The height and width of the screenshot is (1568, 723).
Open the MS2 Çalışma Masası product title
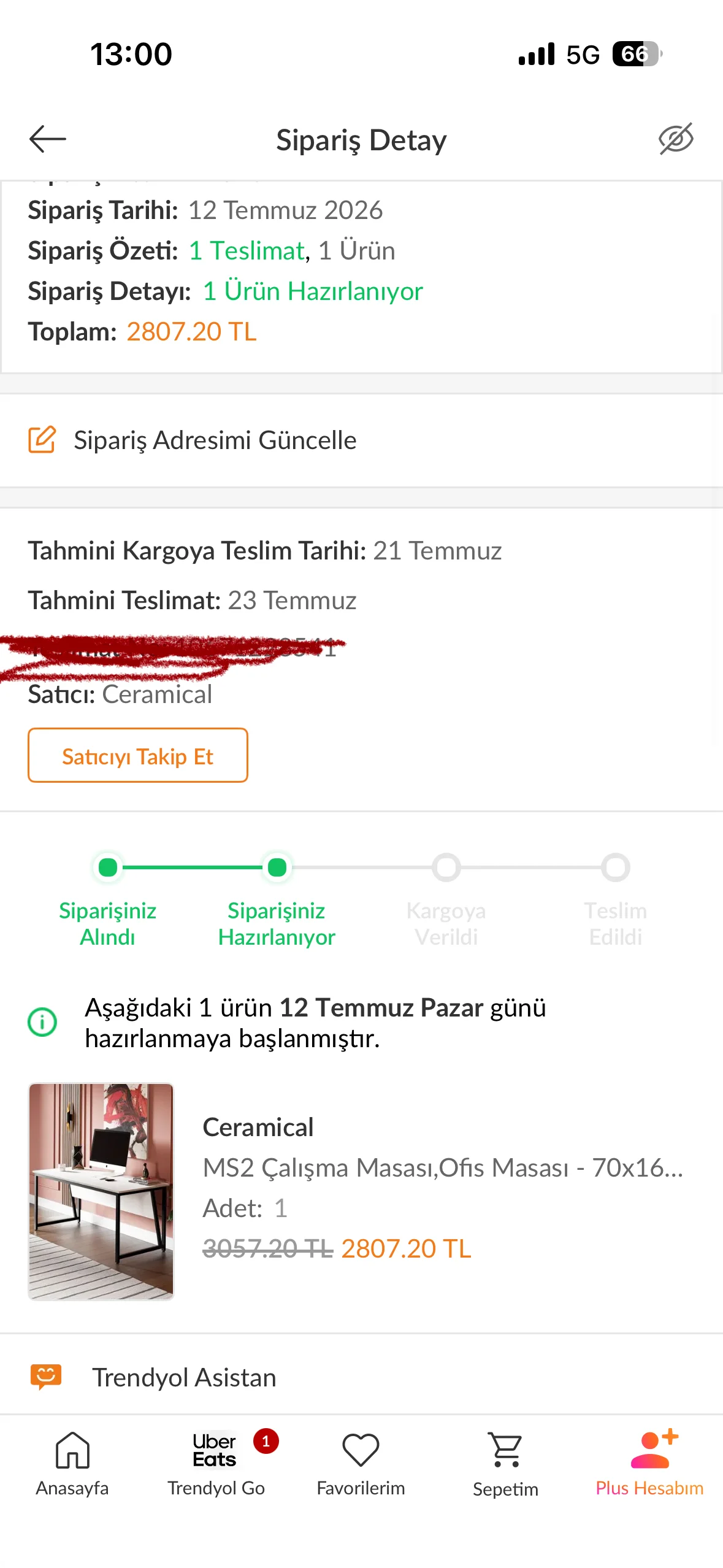pyautogui.click(x=443, y=1167)
